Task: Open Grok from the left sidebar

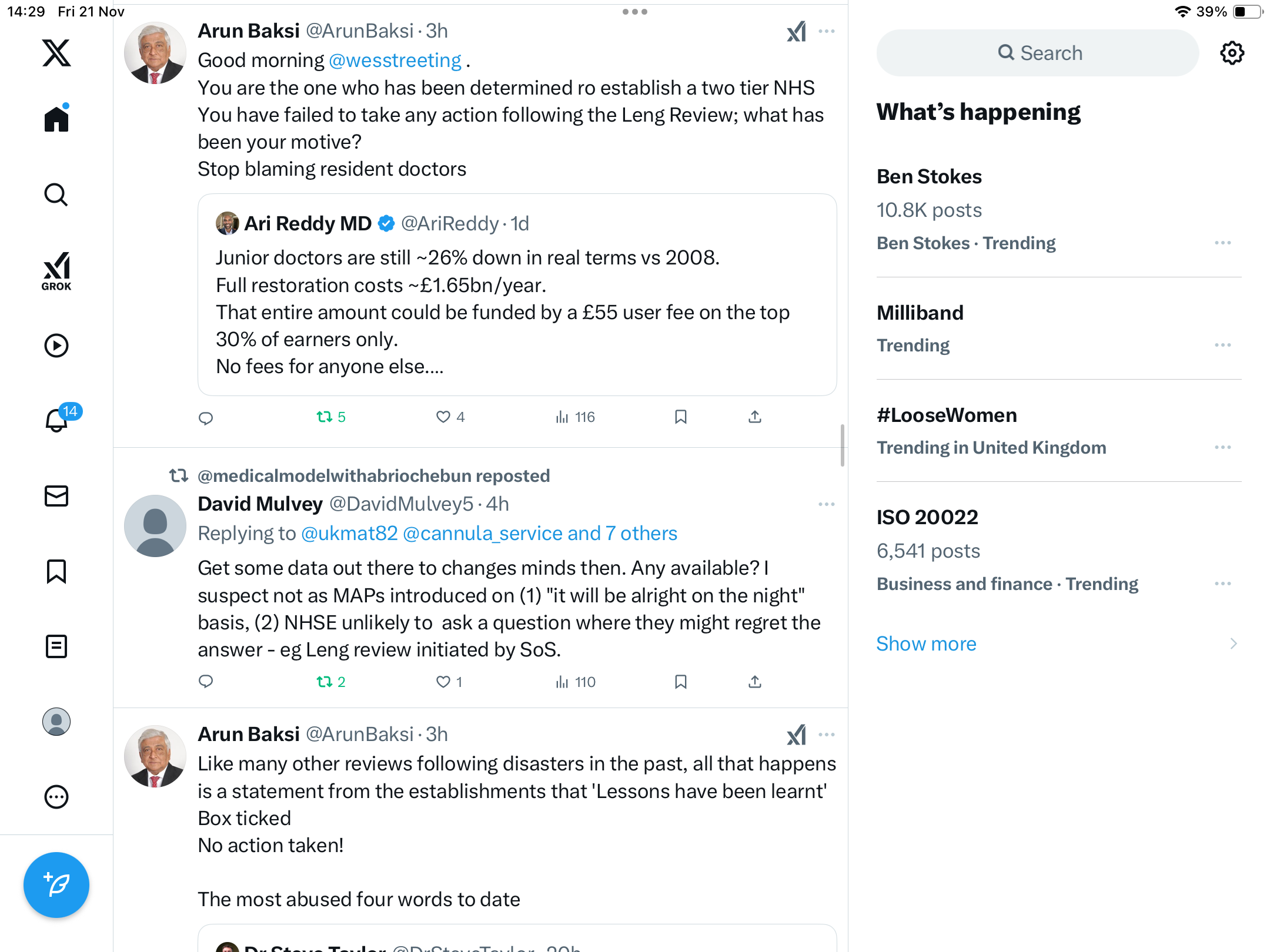Action: click(x=56, y=271)
